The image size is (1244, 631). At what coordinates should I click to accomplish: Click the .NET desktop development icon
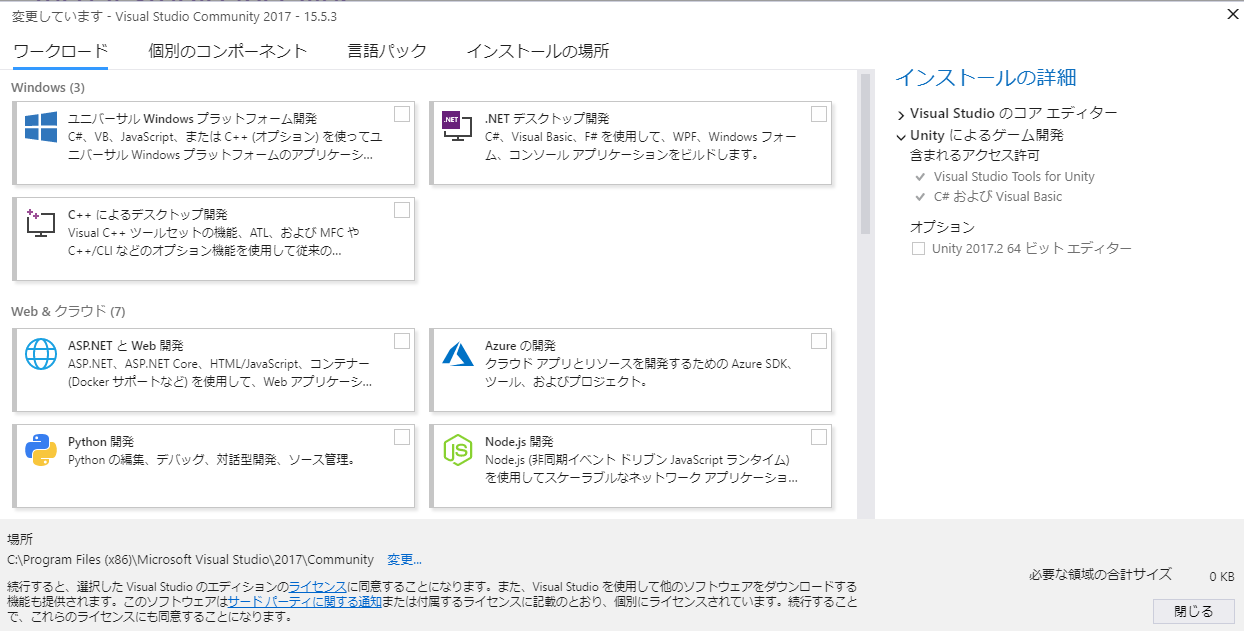click(457, 126)
